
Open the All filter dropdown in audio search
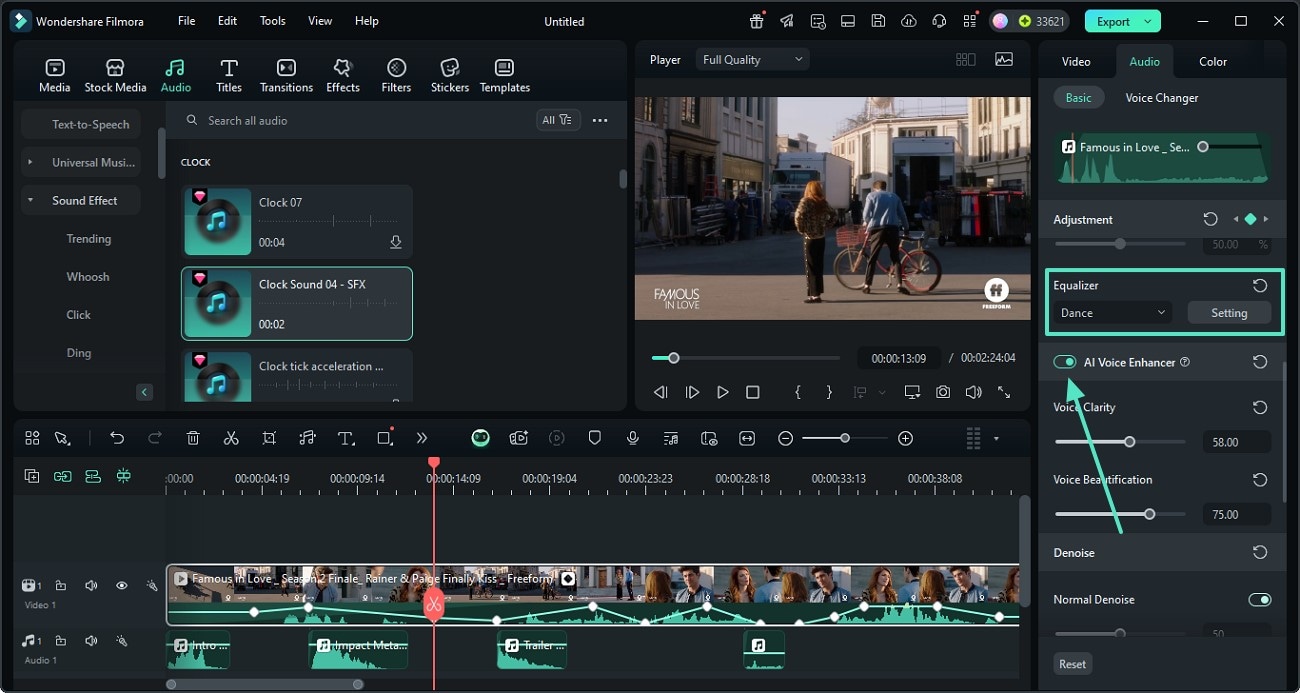coord(557,120)
